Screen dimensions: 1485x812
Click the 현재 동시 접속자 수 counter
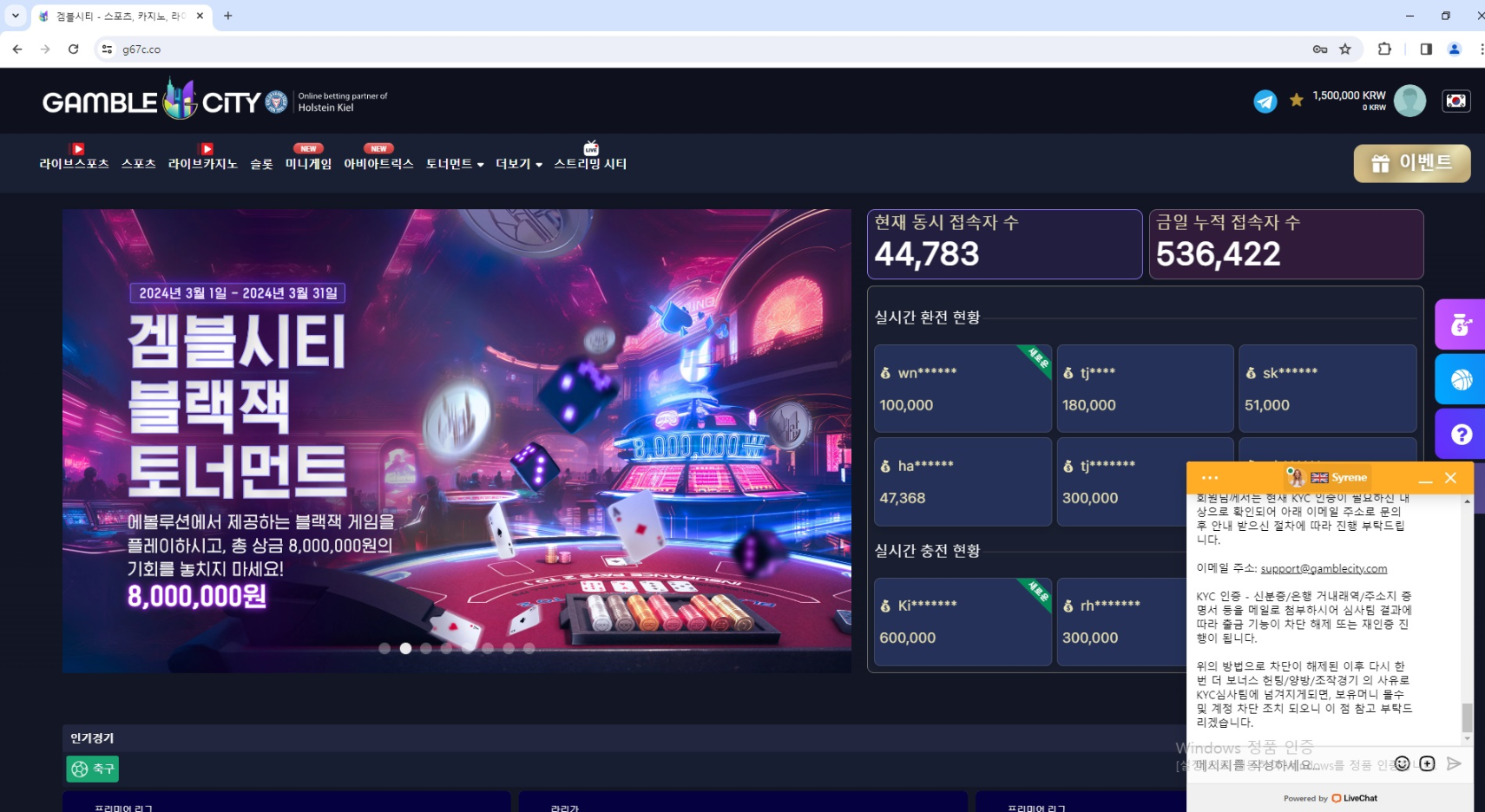pyautogui.click(x=1005, y=244)
